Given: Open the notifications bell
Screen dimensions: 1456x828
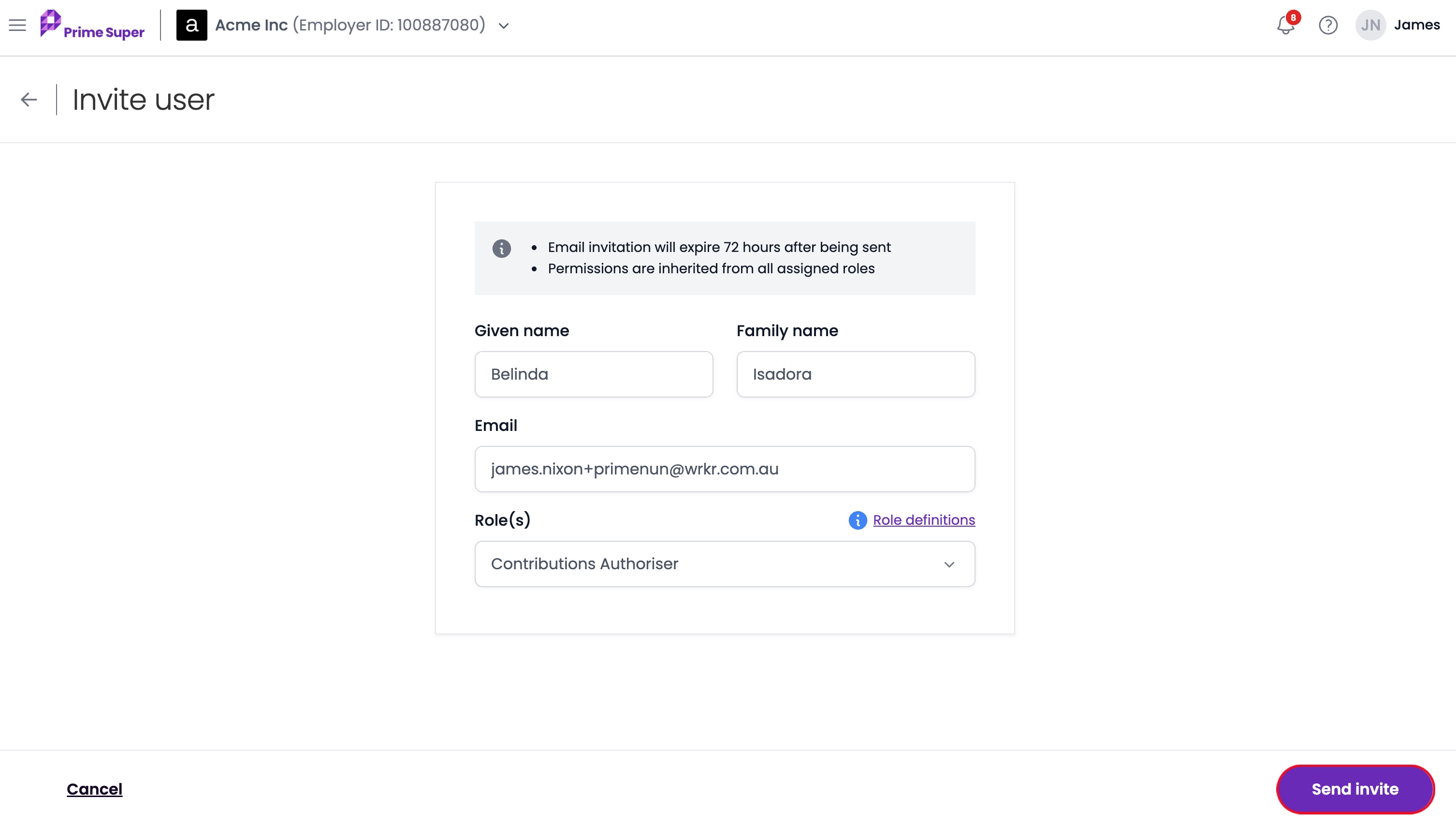Looking at the screenshot, I should (1286, 25).
